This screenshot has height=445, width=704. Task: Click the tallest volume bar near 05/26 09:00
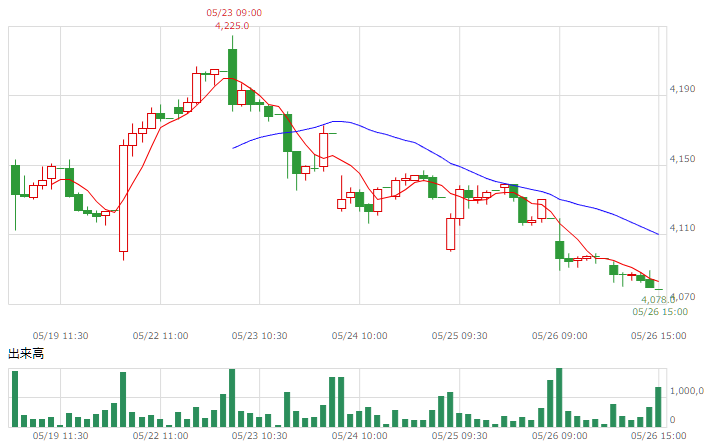pos(559,397)
